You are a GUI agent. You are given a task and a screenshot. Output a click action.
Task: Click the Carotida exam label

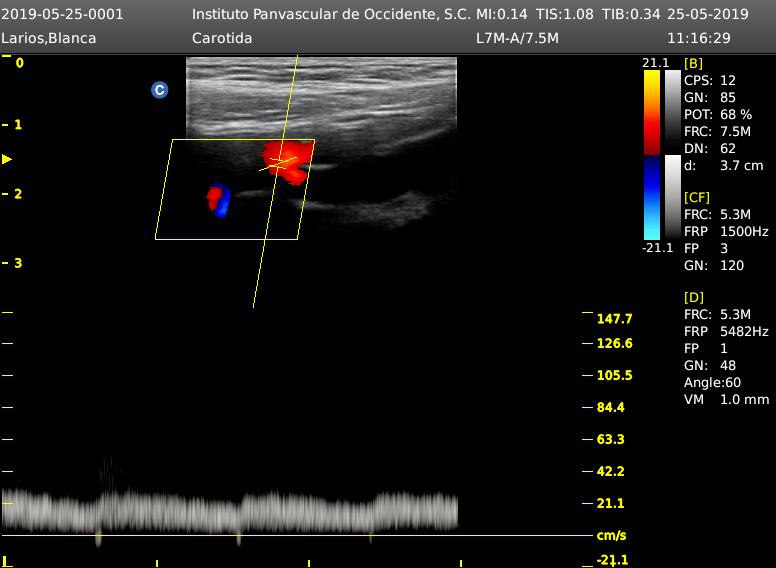(x=222, y=38)
